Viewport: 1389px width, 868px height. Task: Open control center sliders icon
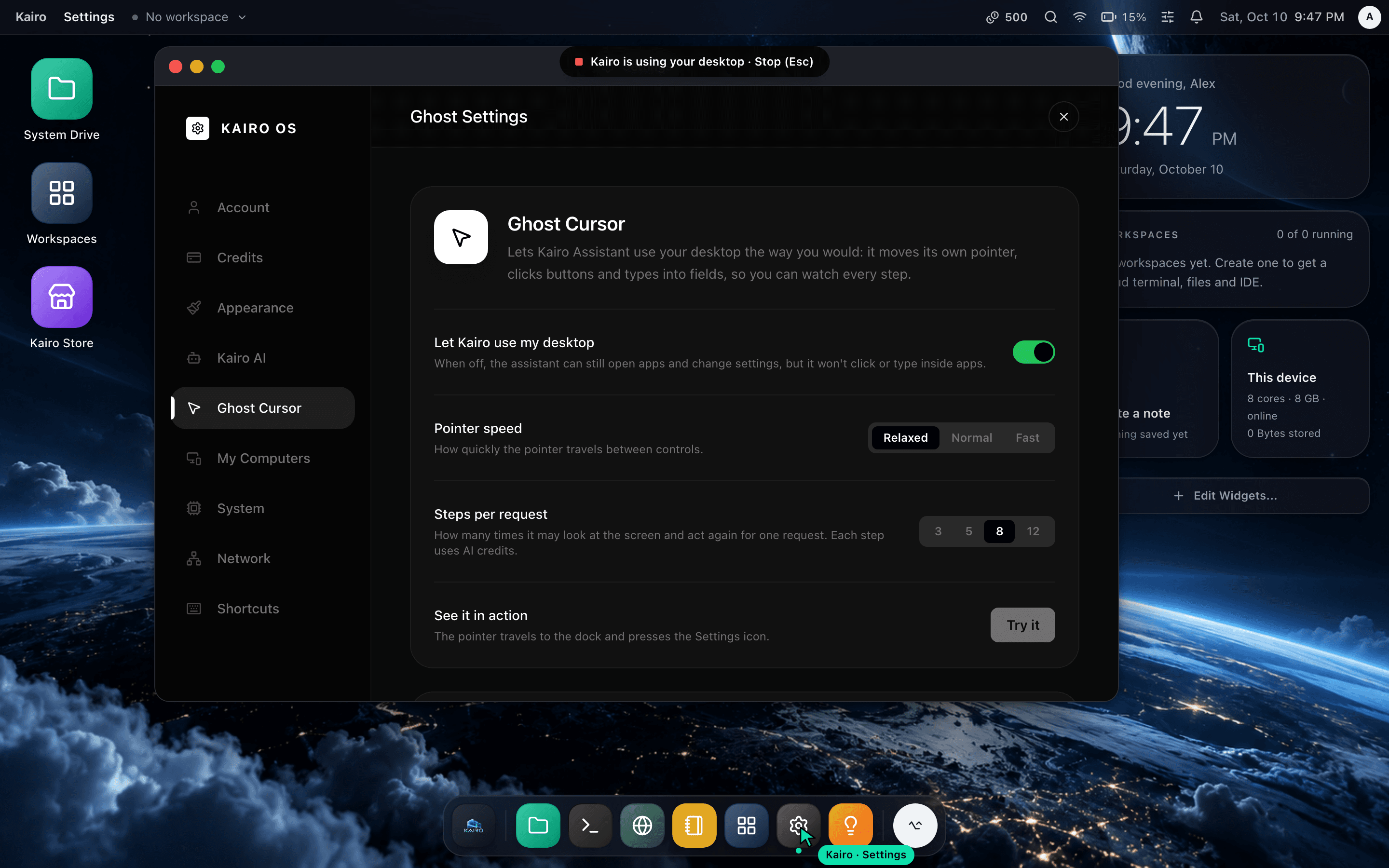(1168, 17)
